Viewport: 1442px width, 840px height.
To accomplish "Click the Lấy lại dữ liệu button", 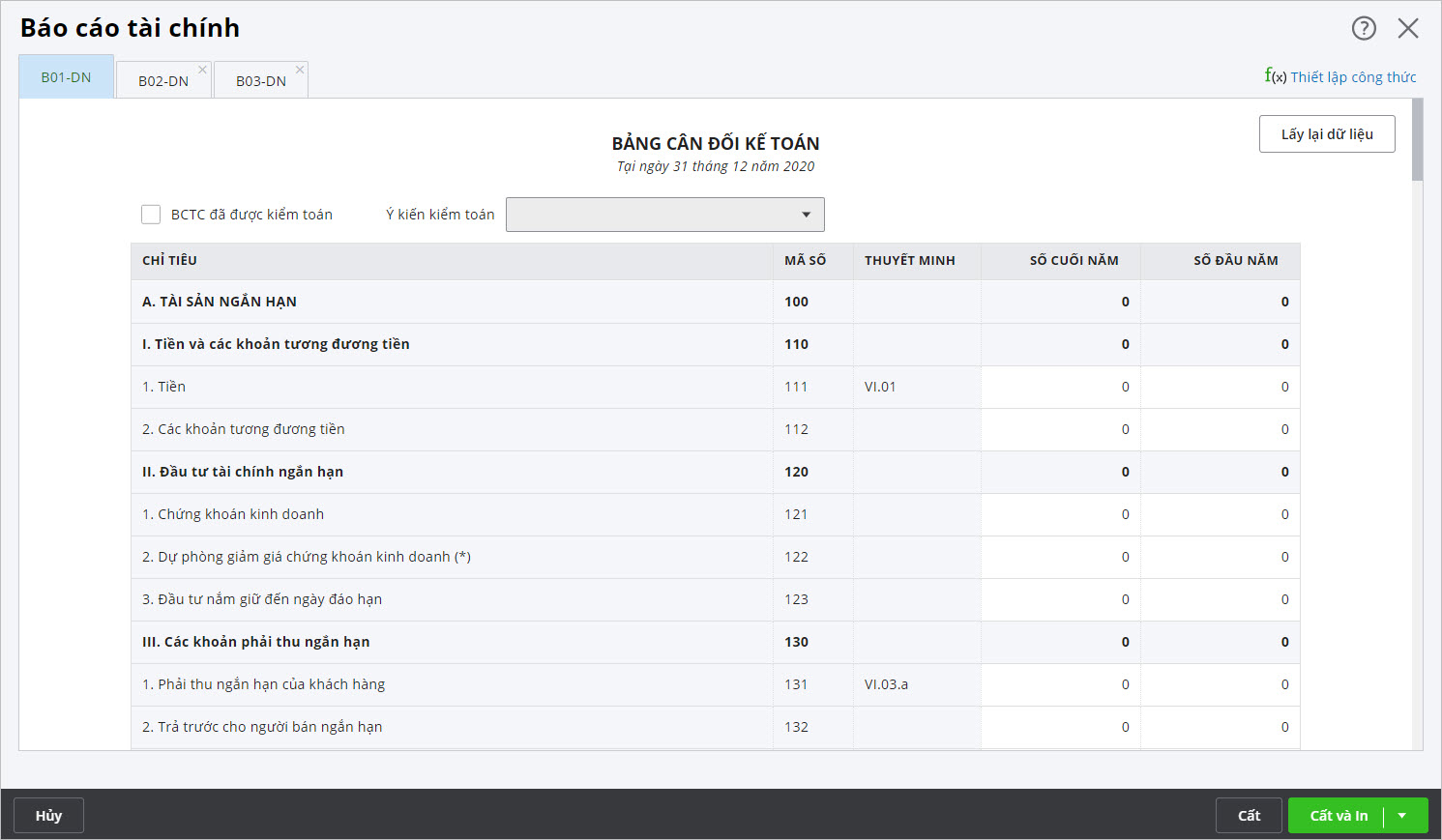I will tap(1326, 134).
